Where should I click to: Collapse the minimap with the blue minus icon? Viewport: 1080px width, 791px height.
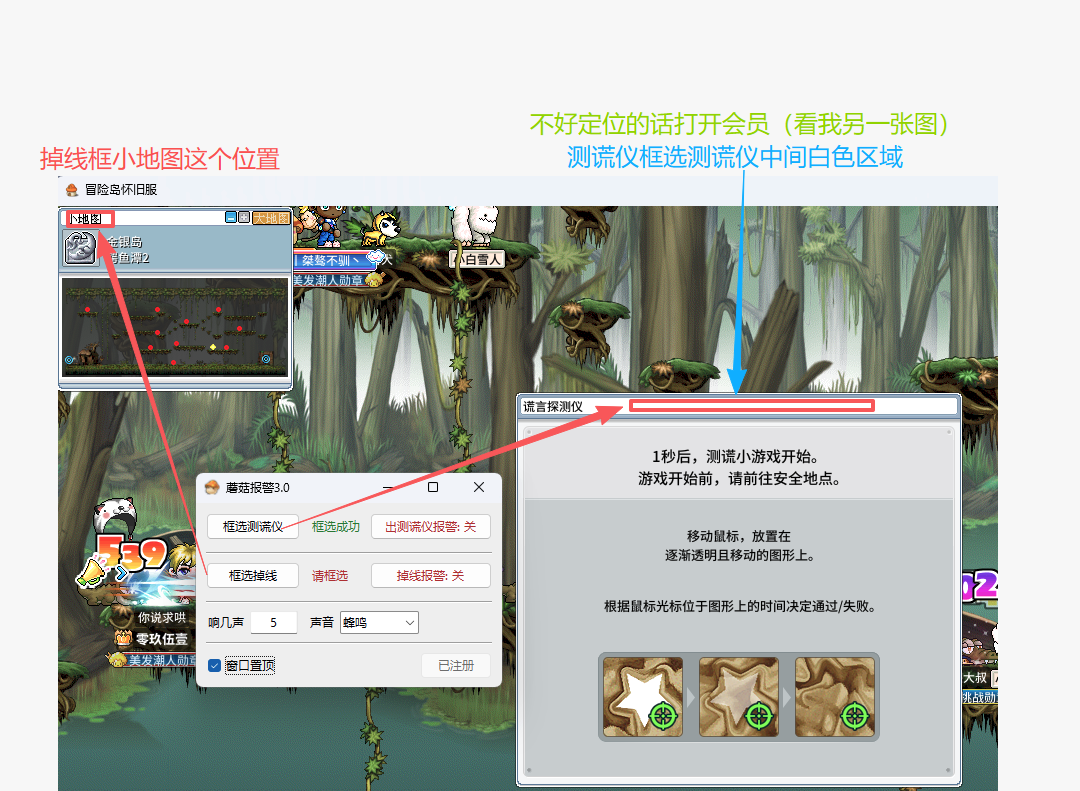231,218
